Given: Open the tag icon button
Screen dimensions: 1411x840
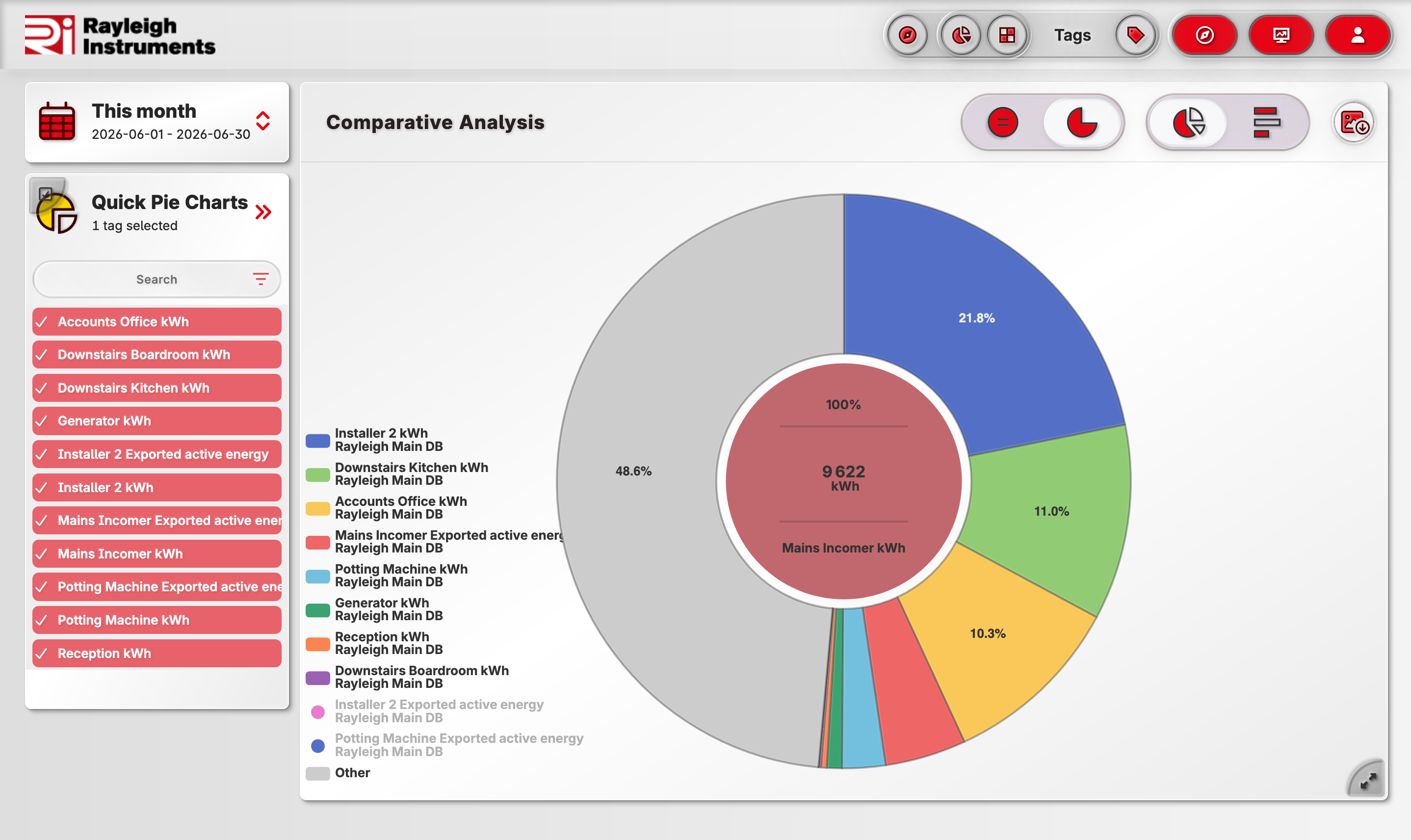Looking at the screenshot, I should (1135, 35).
